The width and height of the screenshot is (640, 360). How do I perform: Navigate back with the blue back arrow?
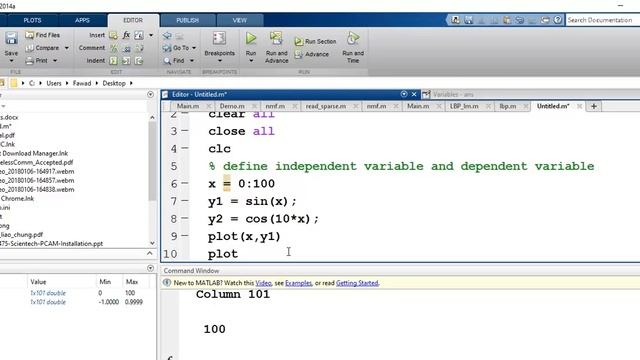(x=167, y=36)
